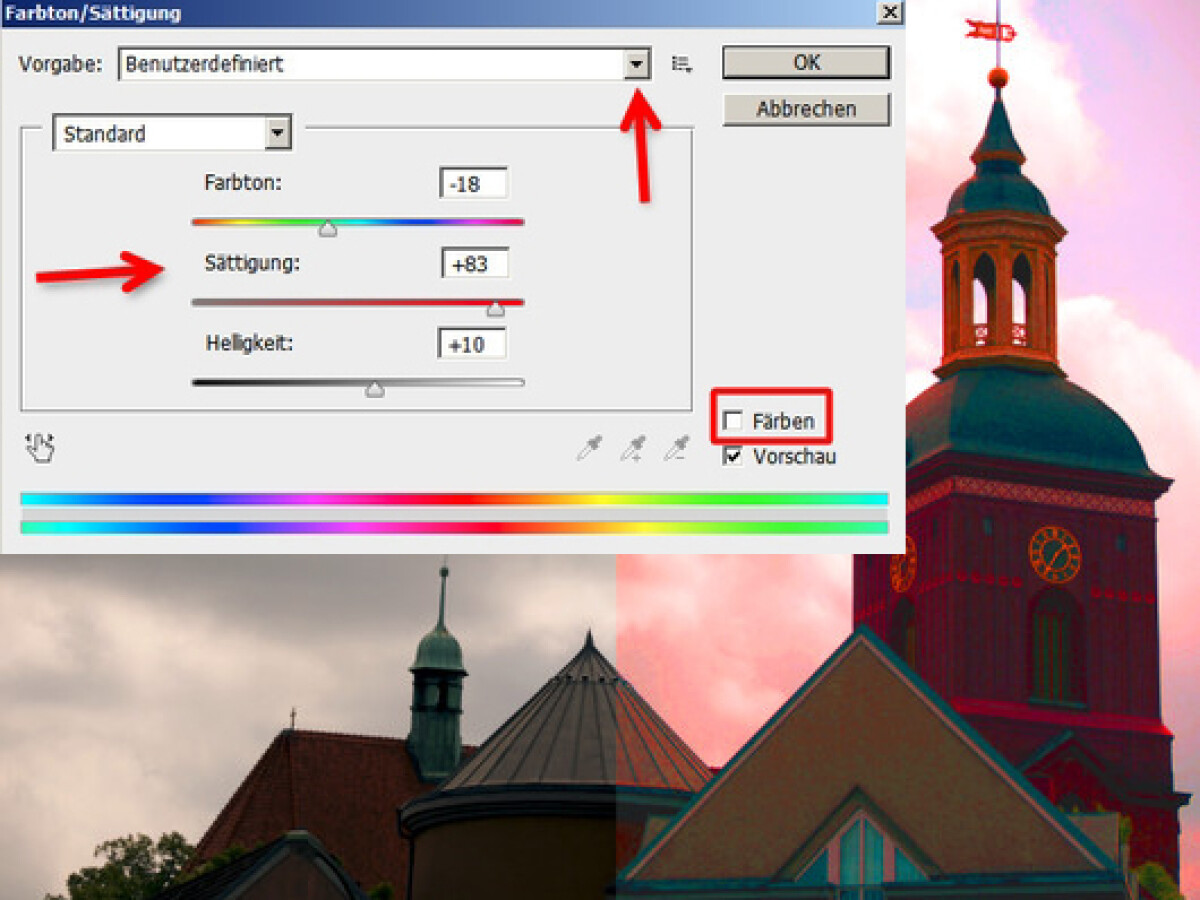Pick the plain eyedropper tool

click(589, 449)
